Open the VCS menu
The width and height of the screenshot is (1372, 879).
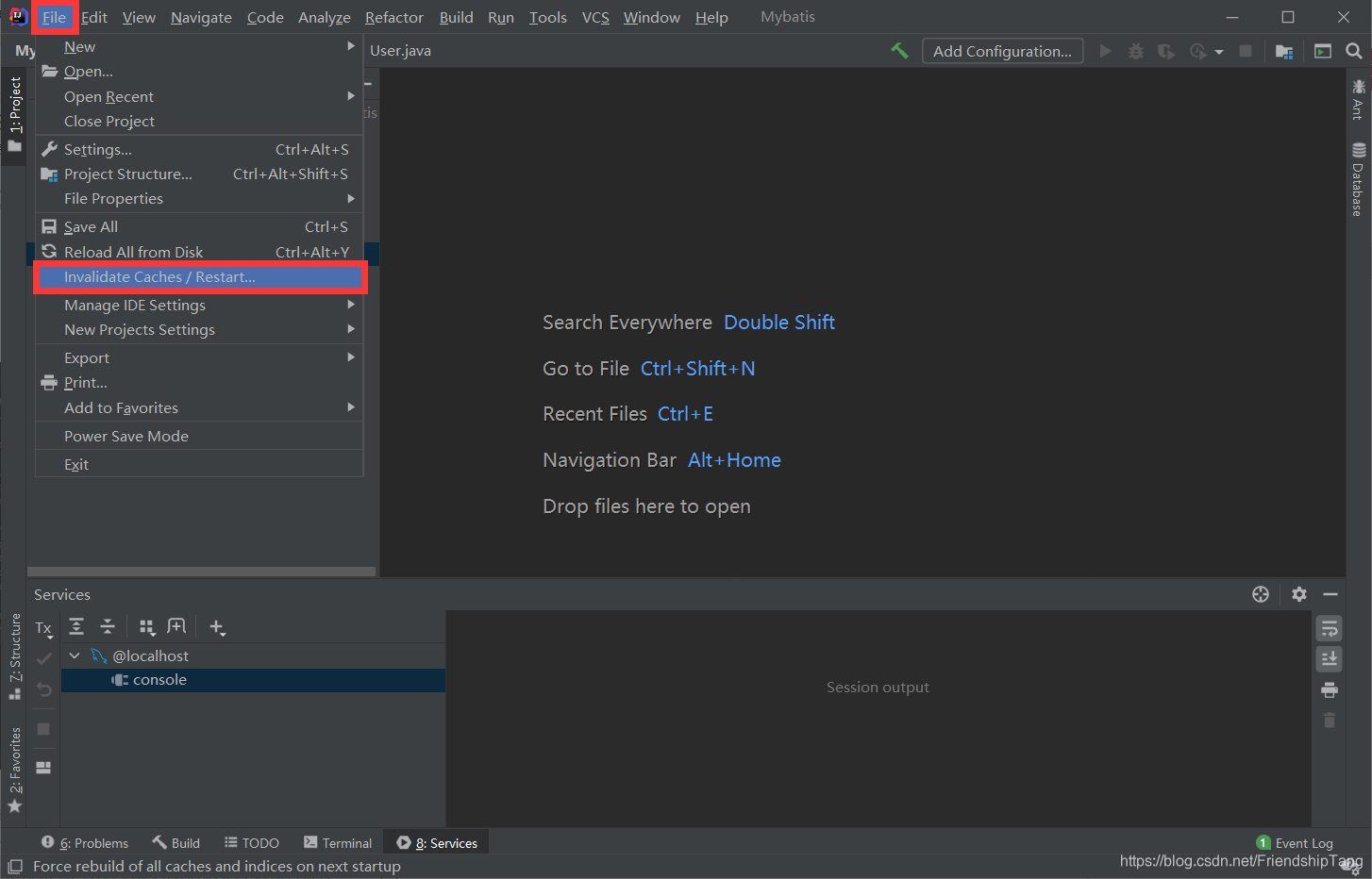click(x=595, y=17)
